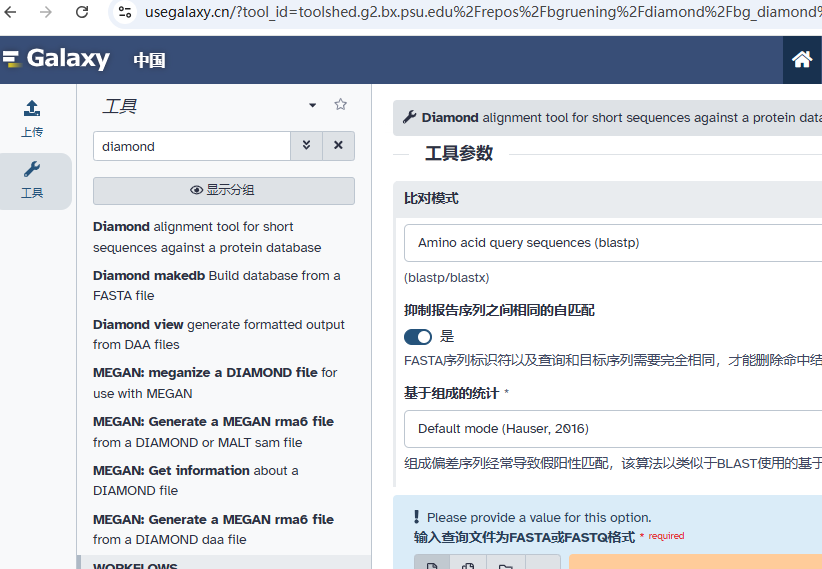Open MEGAN rma6 from sam file tool
Image resolution: width=822 pixels, height=569 pixels.
click(213, 432)
